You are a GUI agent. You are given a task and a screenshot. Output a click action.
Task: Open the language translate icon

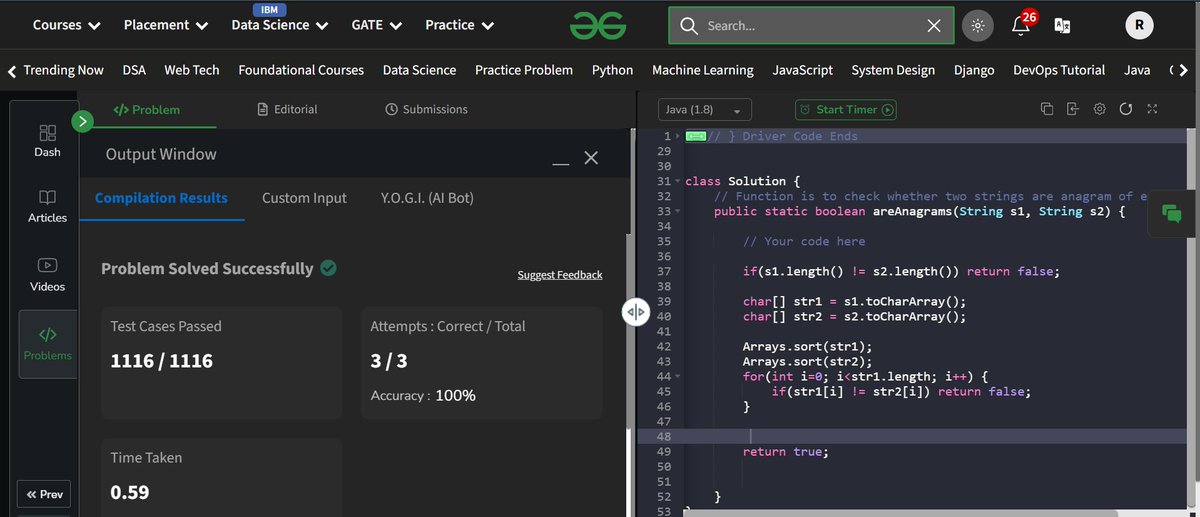click(x=1063, y=26)
